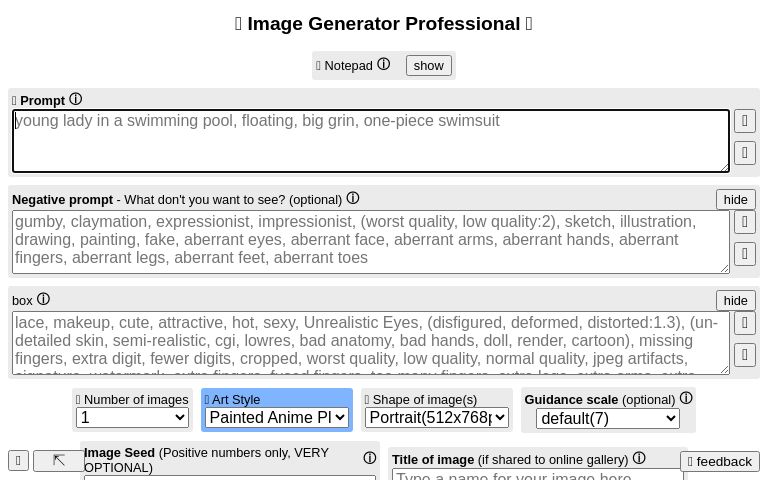This screenshot has height=480, width=768.
Task: Hide the Negative prompt section
Action: [x=735, y=199]
